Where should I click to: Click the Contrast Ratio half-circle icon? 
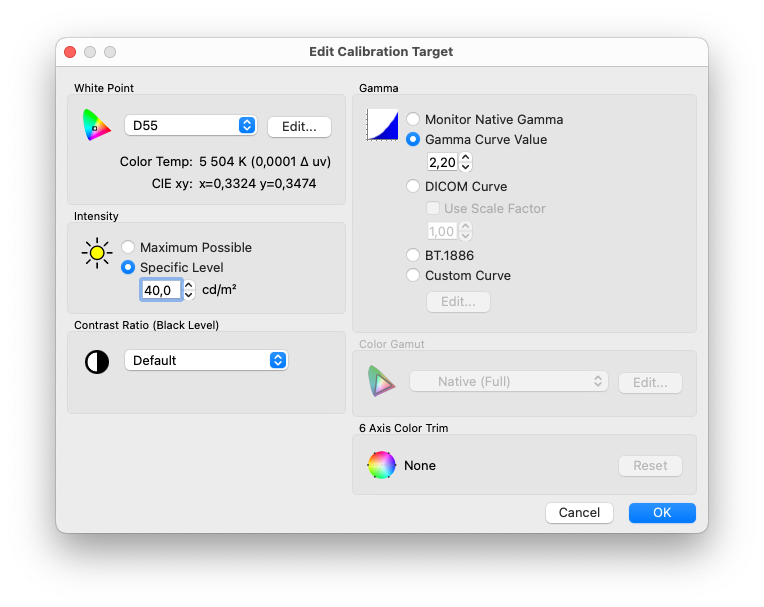pyautogui.click(x=97, y=361)
